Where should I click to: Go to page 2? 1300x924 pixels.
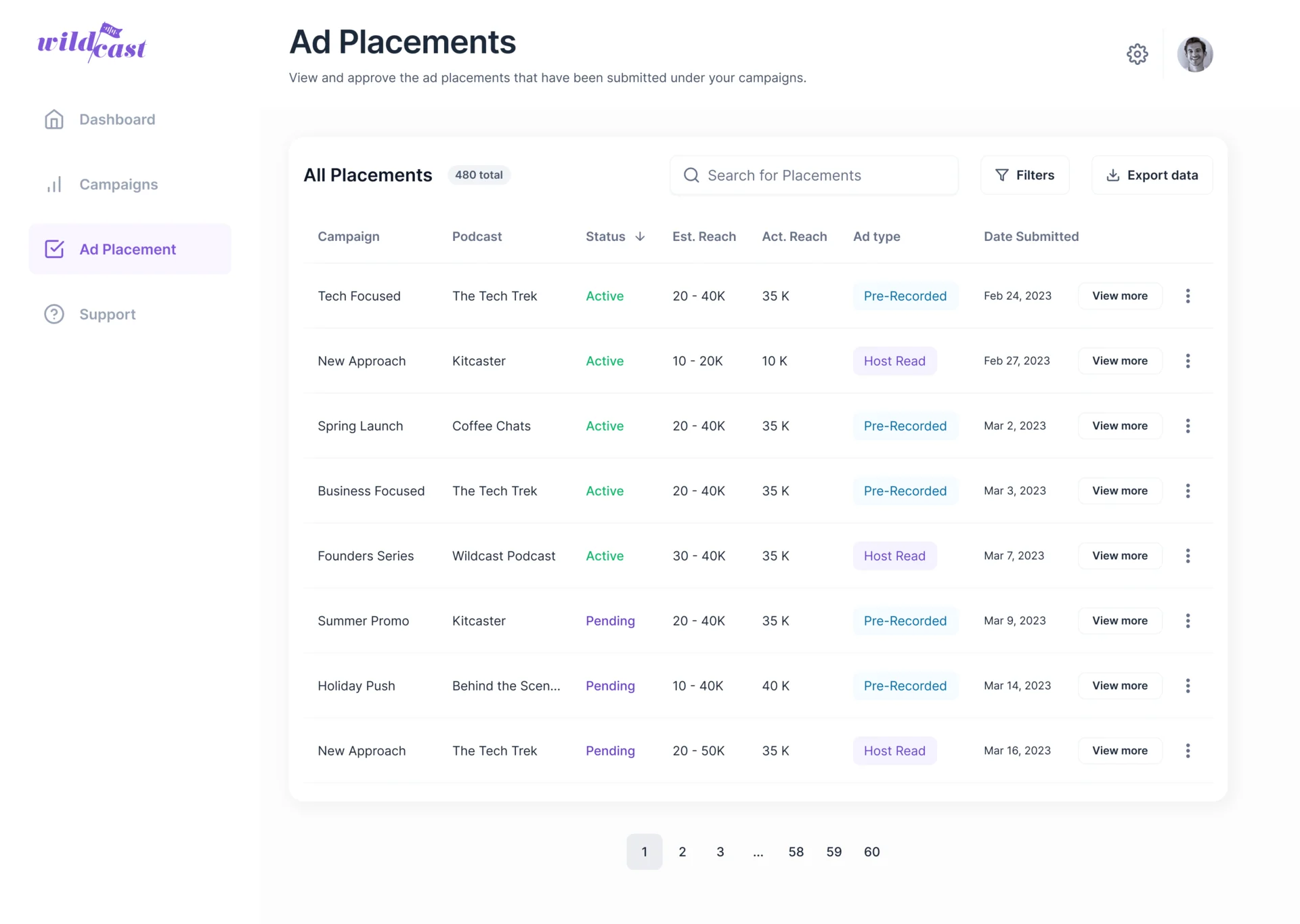pos(682,852)
